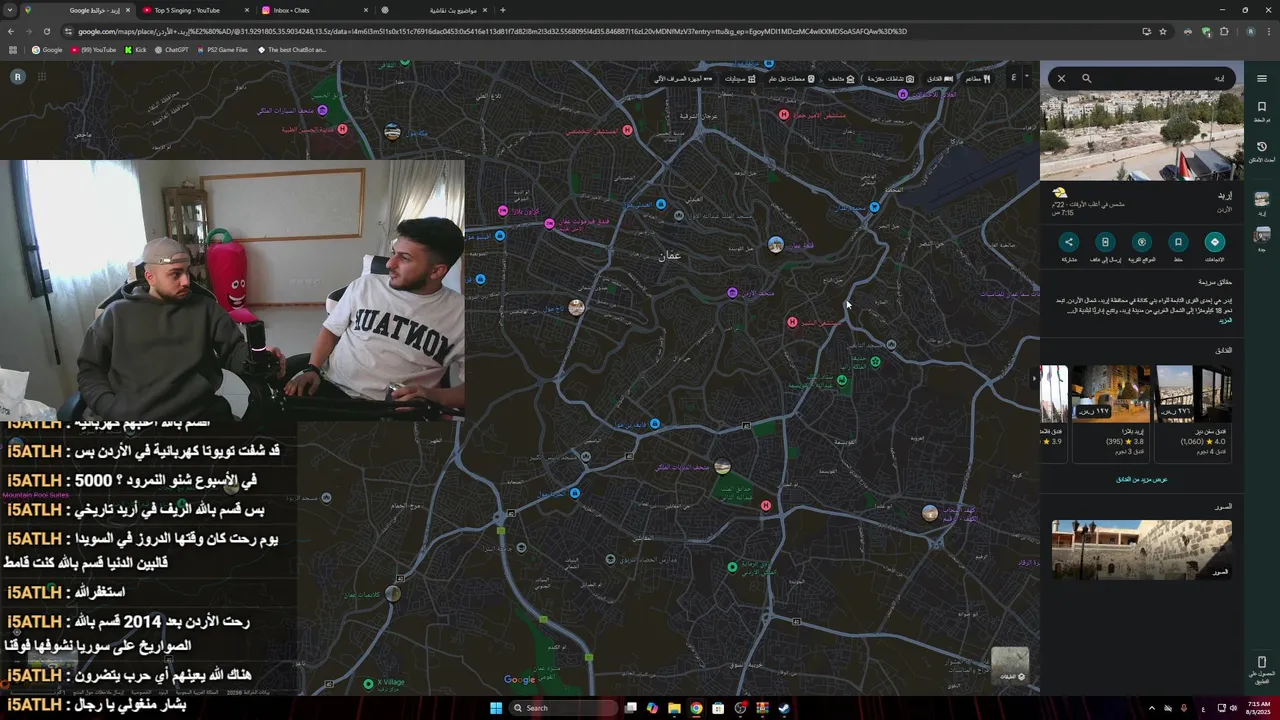Open File Explorer from the taskbar
Screen dimensions: 1280x720
click(674, 708)
